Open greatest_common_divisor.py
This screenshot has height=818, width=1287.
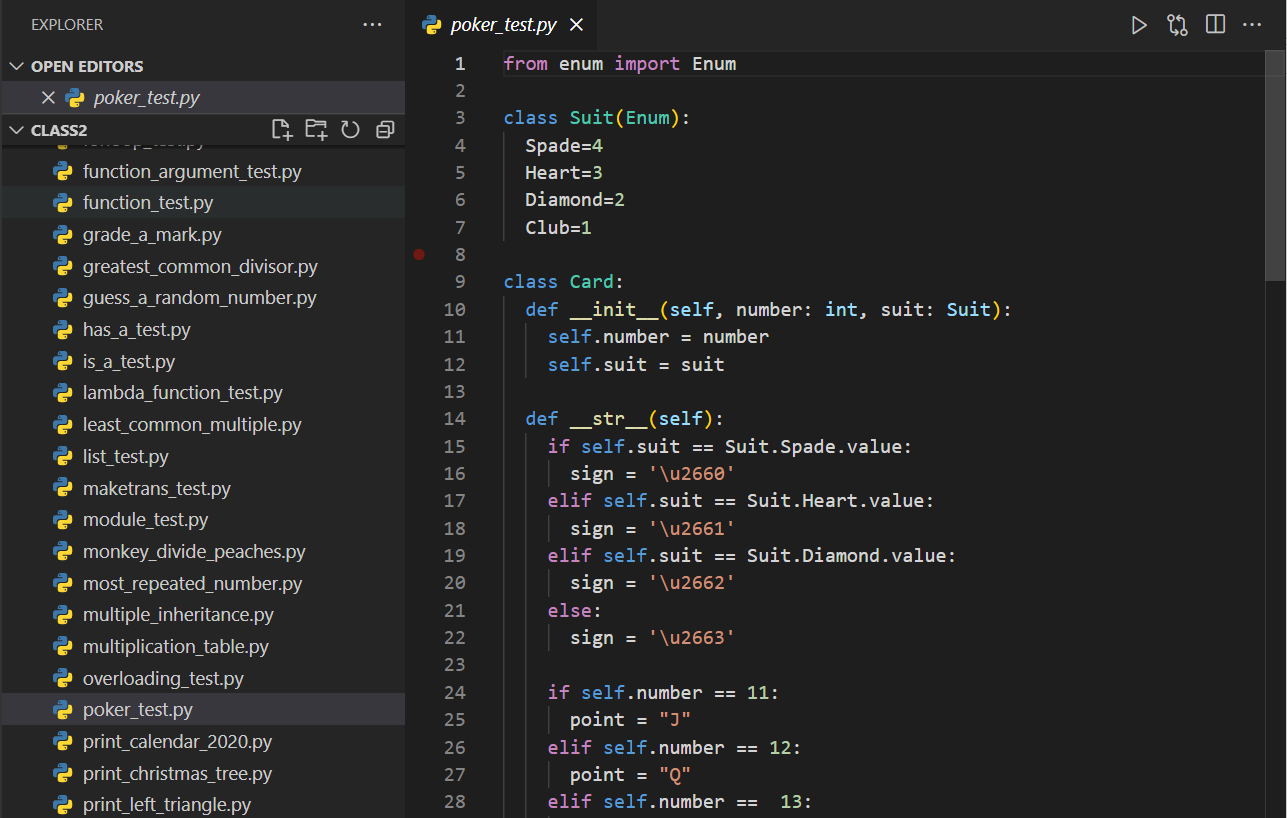pos(202,267)
